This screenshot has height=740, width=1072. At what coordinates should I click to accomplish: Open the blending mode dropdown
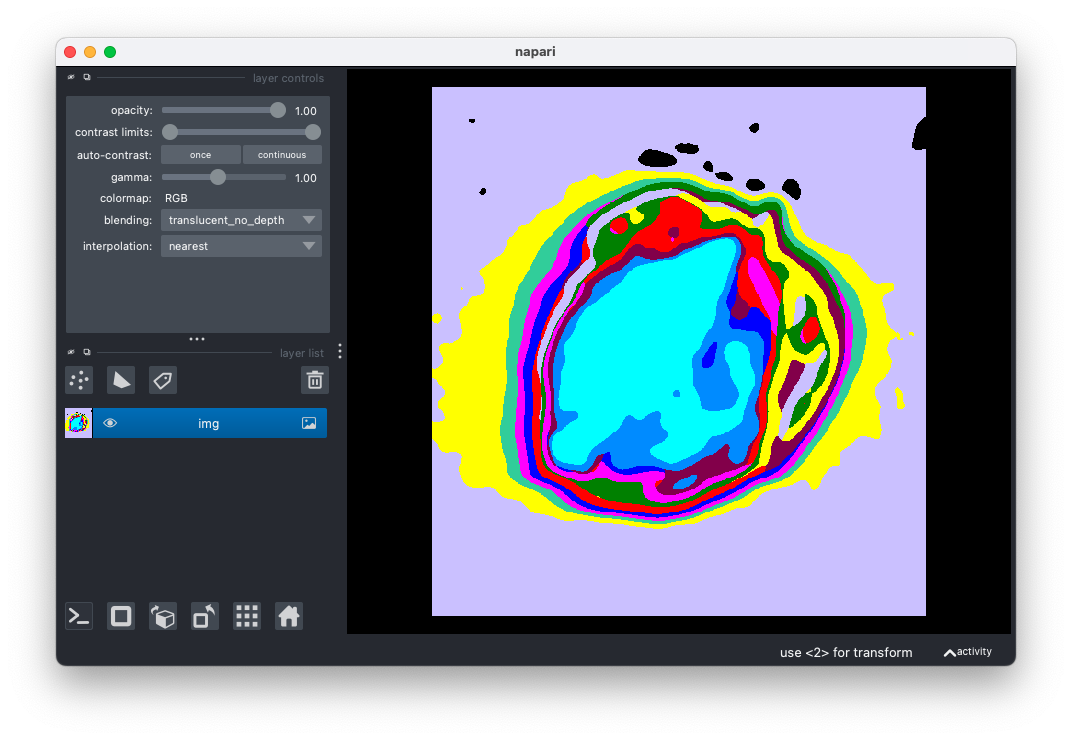click(x=241, y=220)
